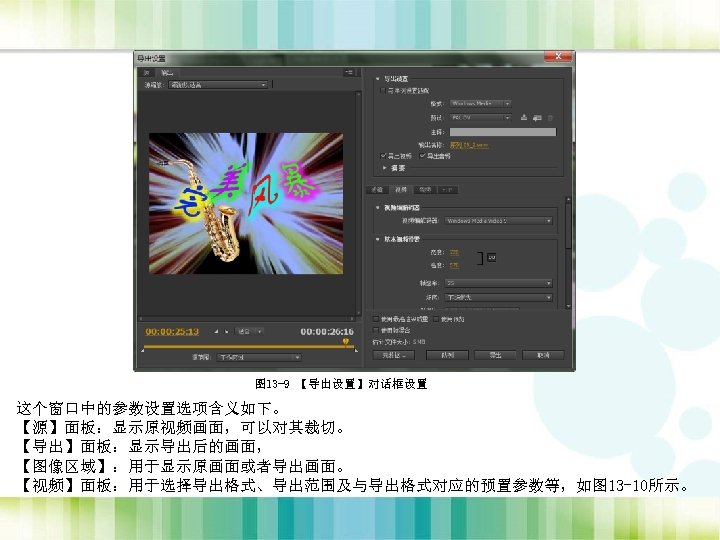Image resolution: width=720 pixels, height=540 pixels.
Task: Click the orange output name link
Action: (x=469, y=145)
